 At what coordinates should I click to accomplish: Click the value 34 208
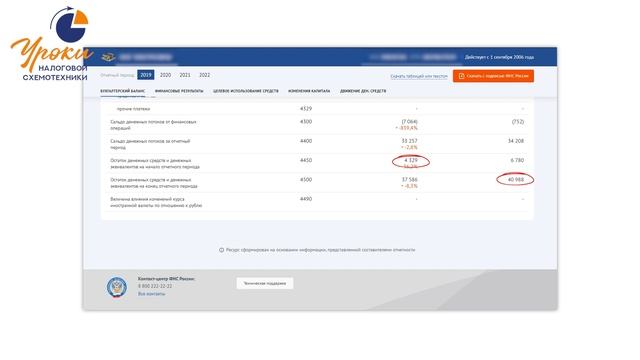(x=516, y=141)
